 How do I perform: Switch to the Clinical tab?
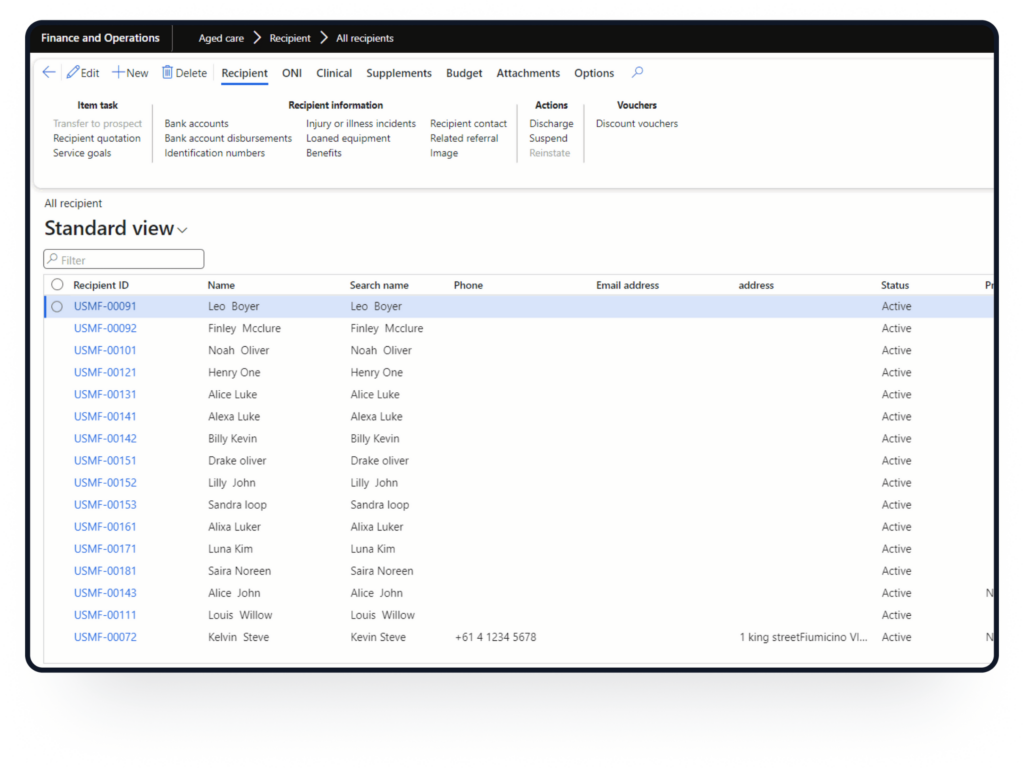click(x=334, y=73)
